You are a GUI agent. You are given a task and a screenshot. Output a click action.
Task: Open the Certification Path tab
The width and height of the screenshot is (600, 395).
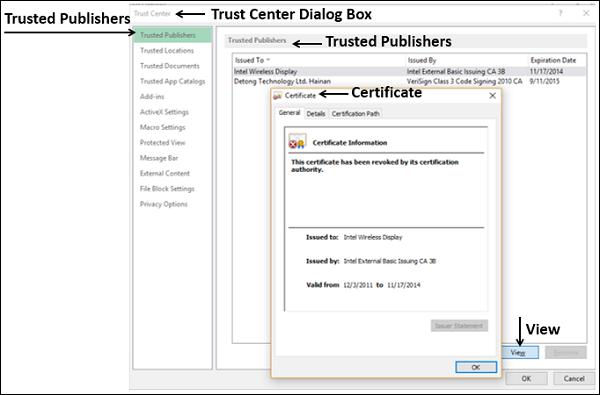pyautogui.click(x=355, y=114)
